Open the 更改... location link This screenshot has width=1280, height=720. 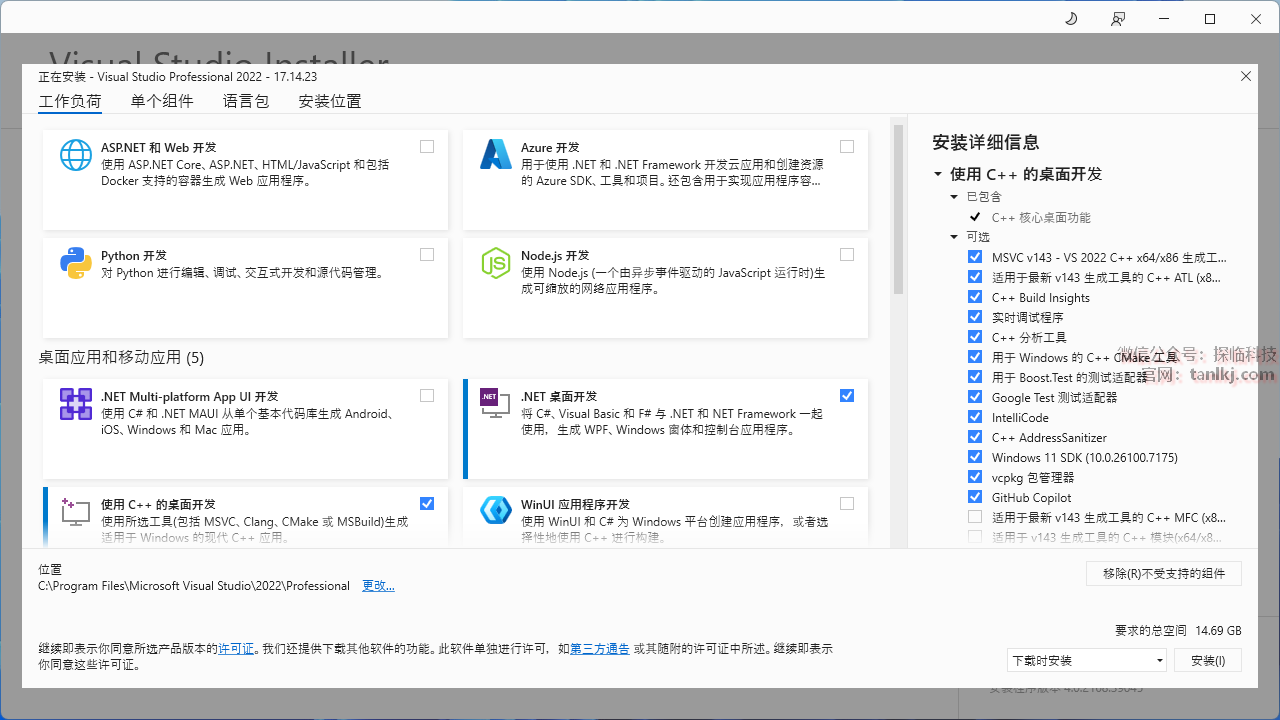coord(378,586)
